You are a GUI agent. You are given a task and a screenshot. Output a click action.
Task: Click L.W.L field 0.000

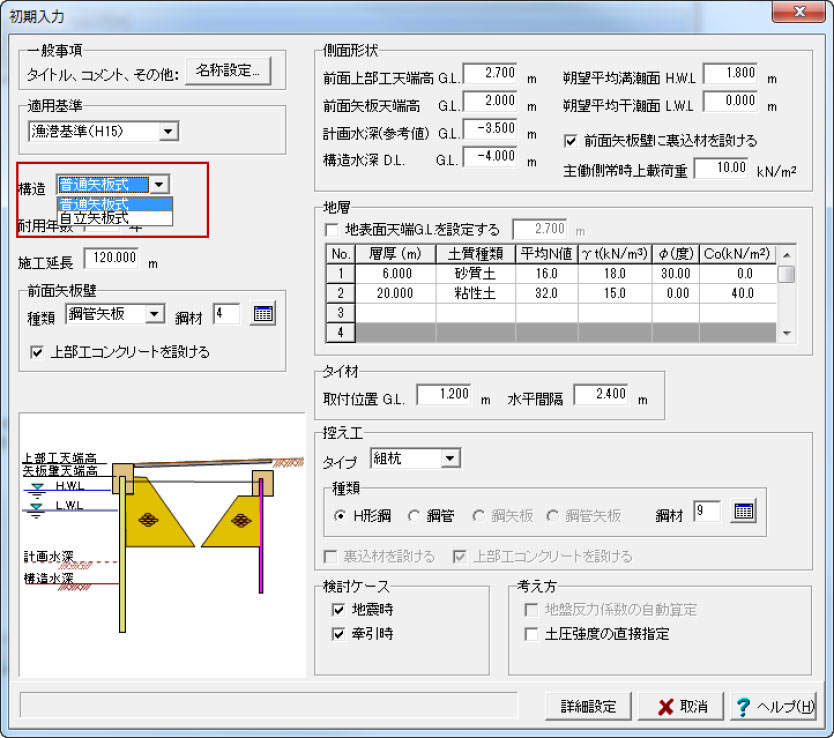click(x=730, y=101)
